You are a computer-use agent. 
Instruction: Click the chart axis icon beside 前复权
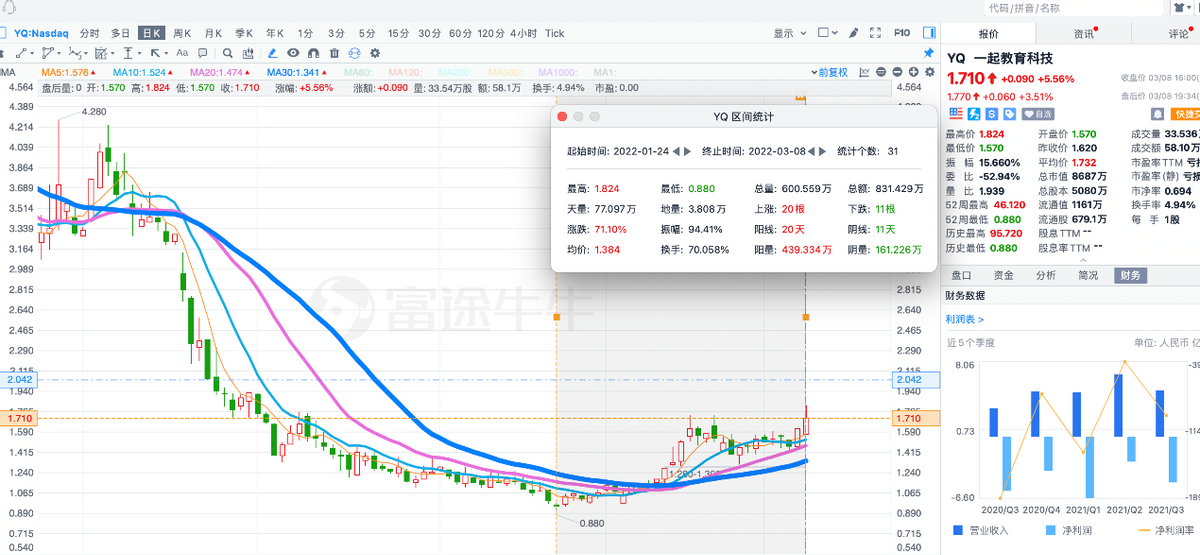tap(864, 72)
